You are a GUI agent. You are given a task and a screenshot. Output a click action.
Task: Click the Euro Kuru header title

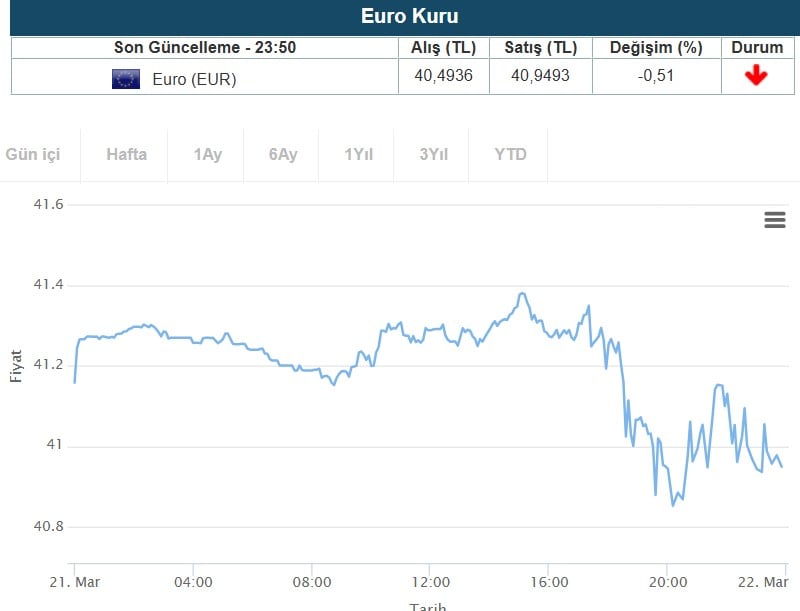click(409, 17)
